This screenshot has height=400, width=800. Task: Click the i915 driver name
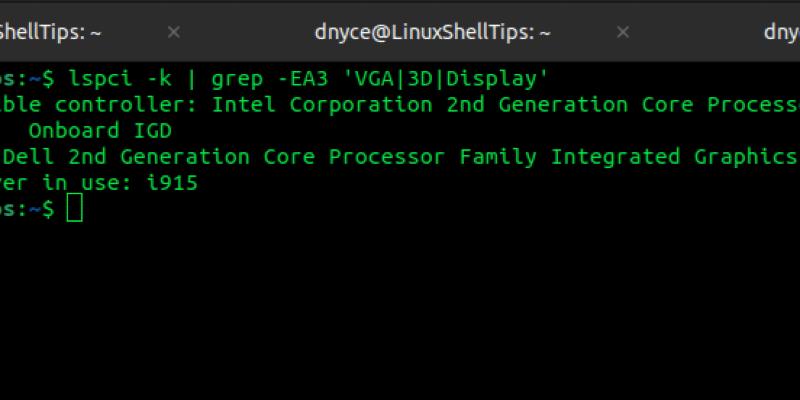tap(171, 183)
